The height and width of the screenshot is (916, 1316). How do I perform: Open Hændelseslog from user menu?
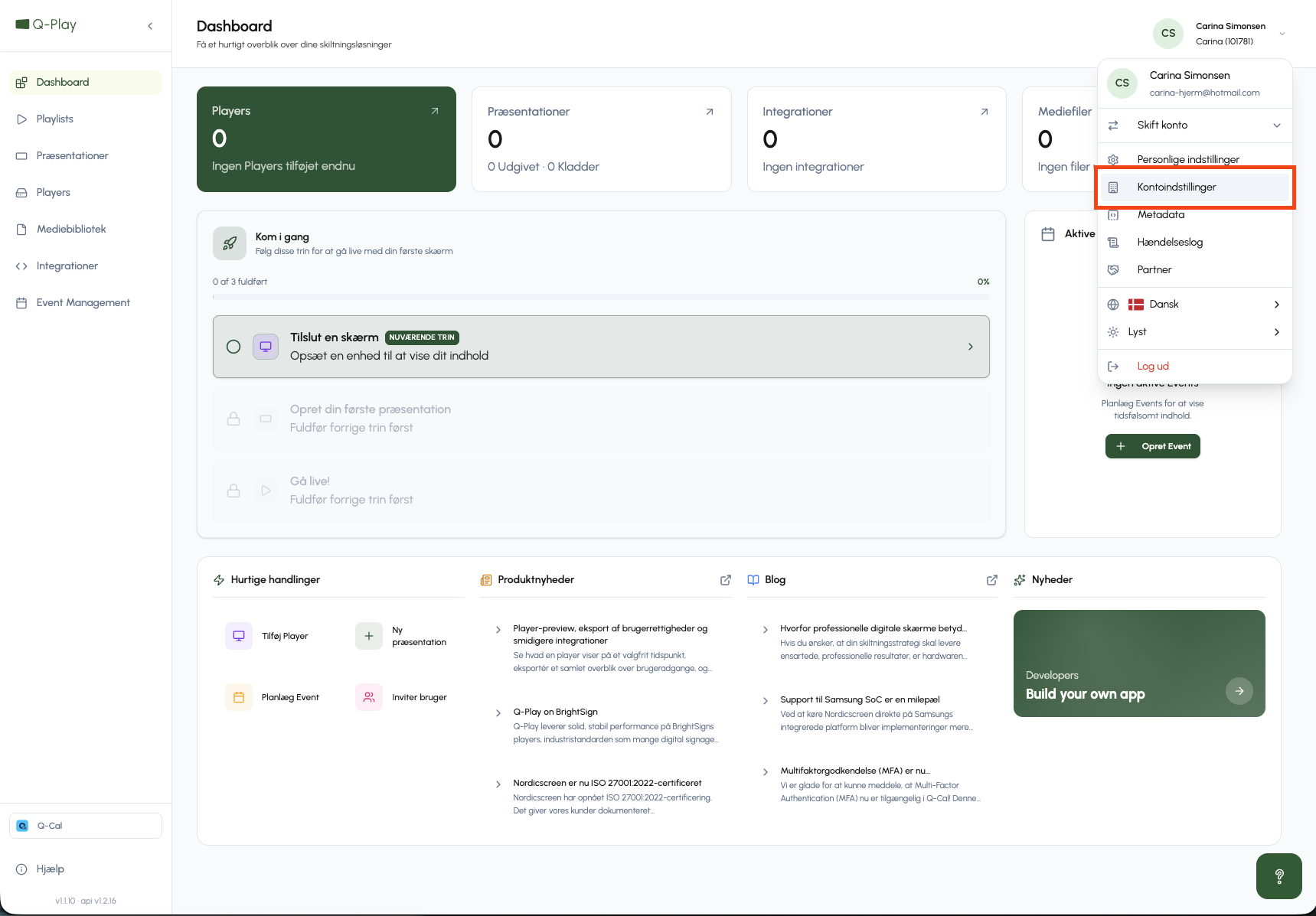pyautogui.click(x=1195, y=242)
